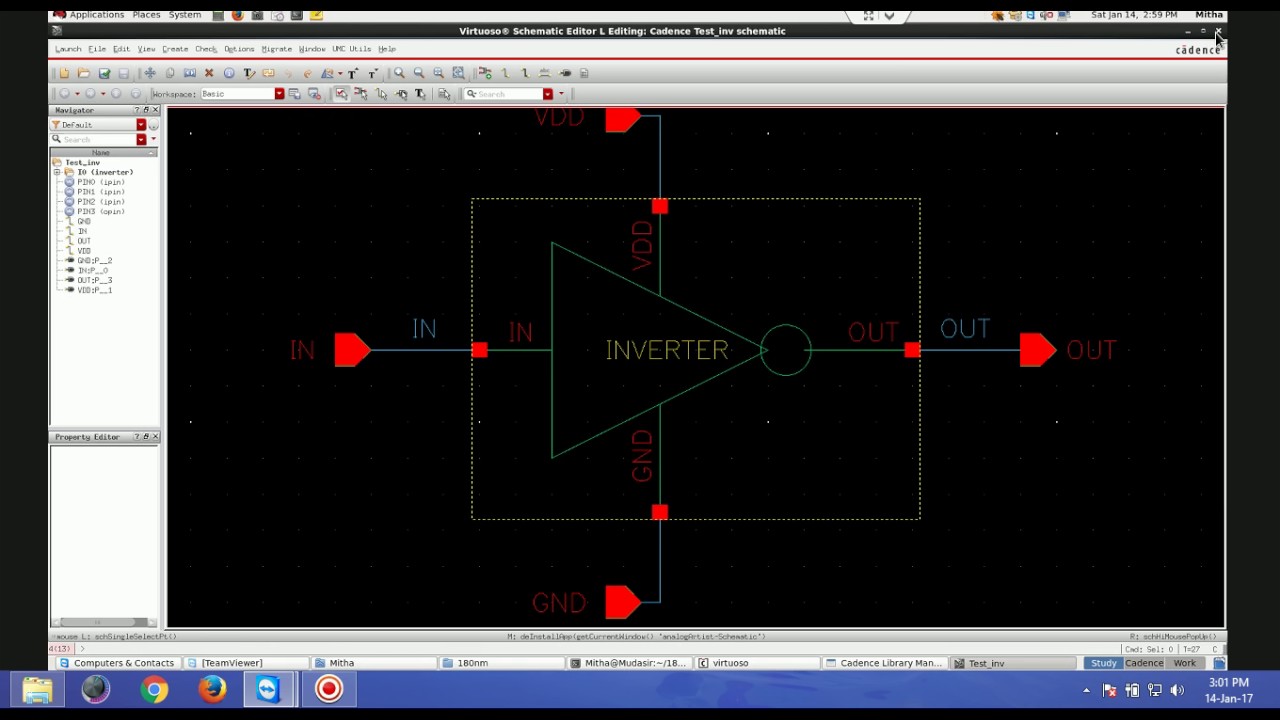This screenshot has width=1280, height=720.
Task: Open the Property info 'i' icon
Action: (229, 73)
